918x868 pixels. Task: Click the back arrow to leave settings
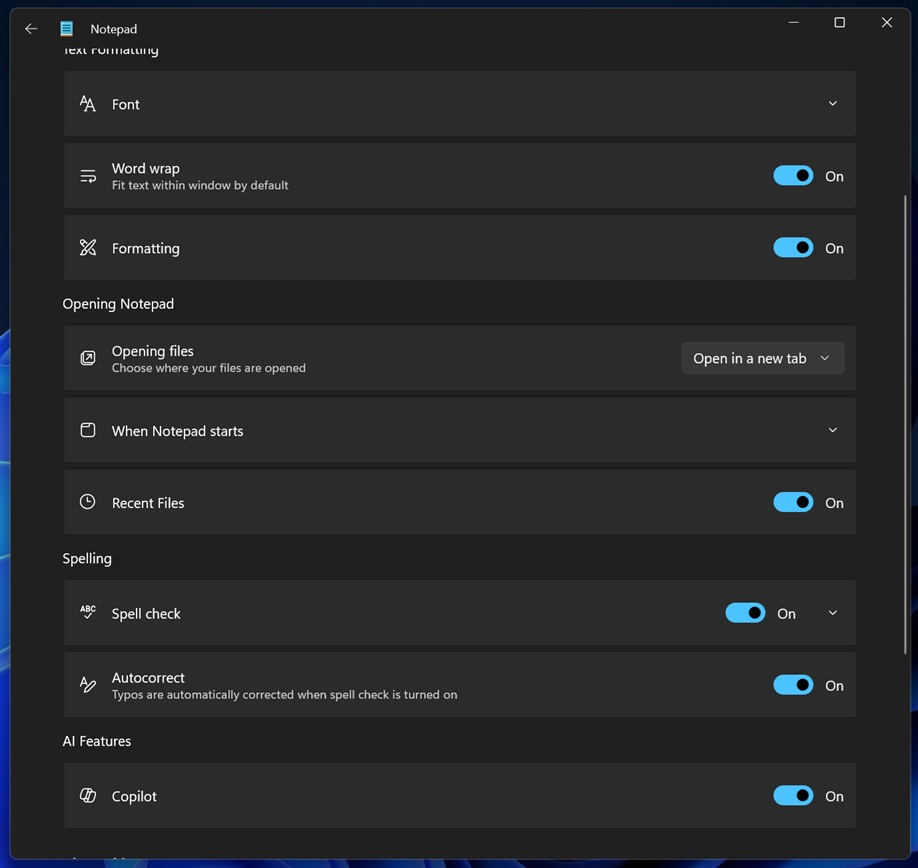[x=30, y=28]
